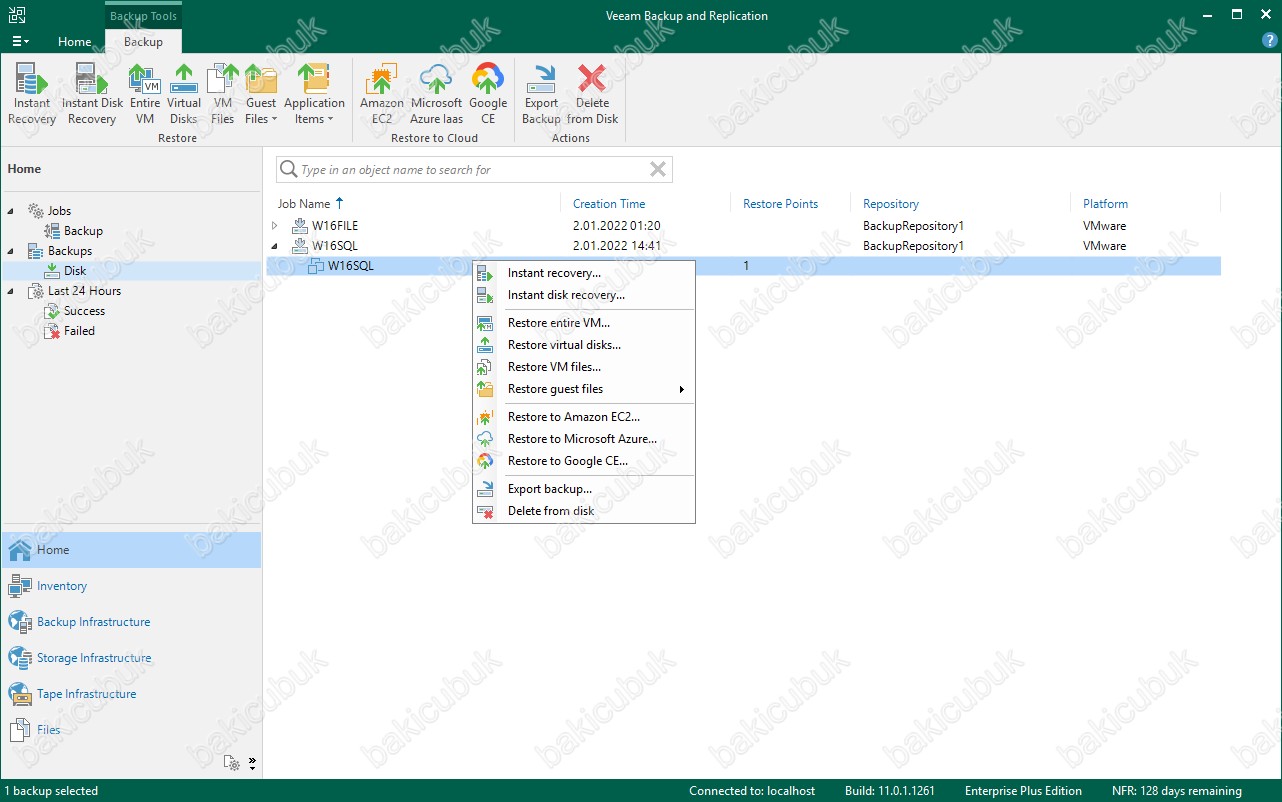Choose Restore to Google CE menu entry

[x=583, y=461]
